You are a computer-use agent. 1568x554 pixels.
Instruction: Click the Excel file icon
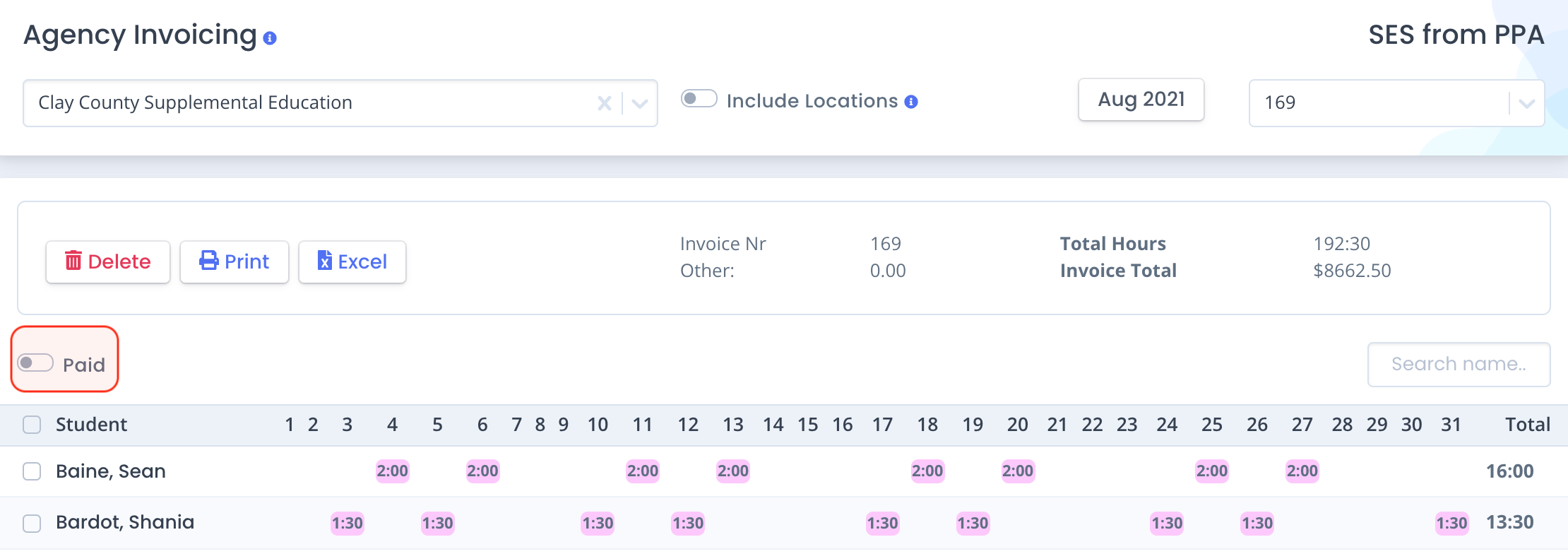[325, 261]
